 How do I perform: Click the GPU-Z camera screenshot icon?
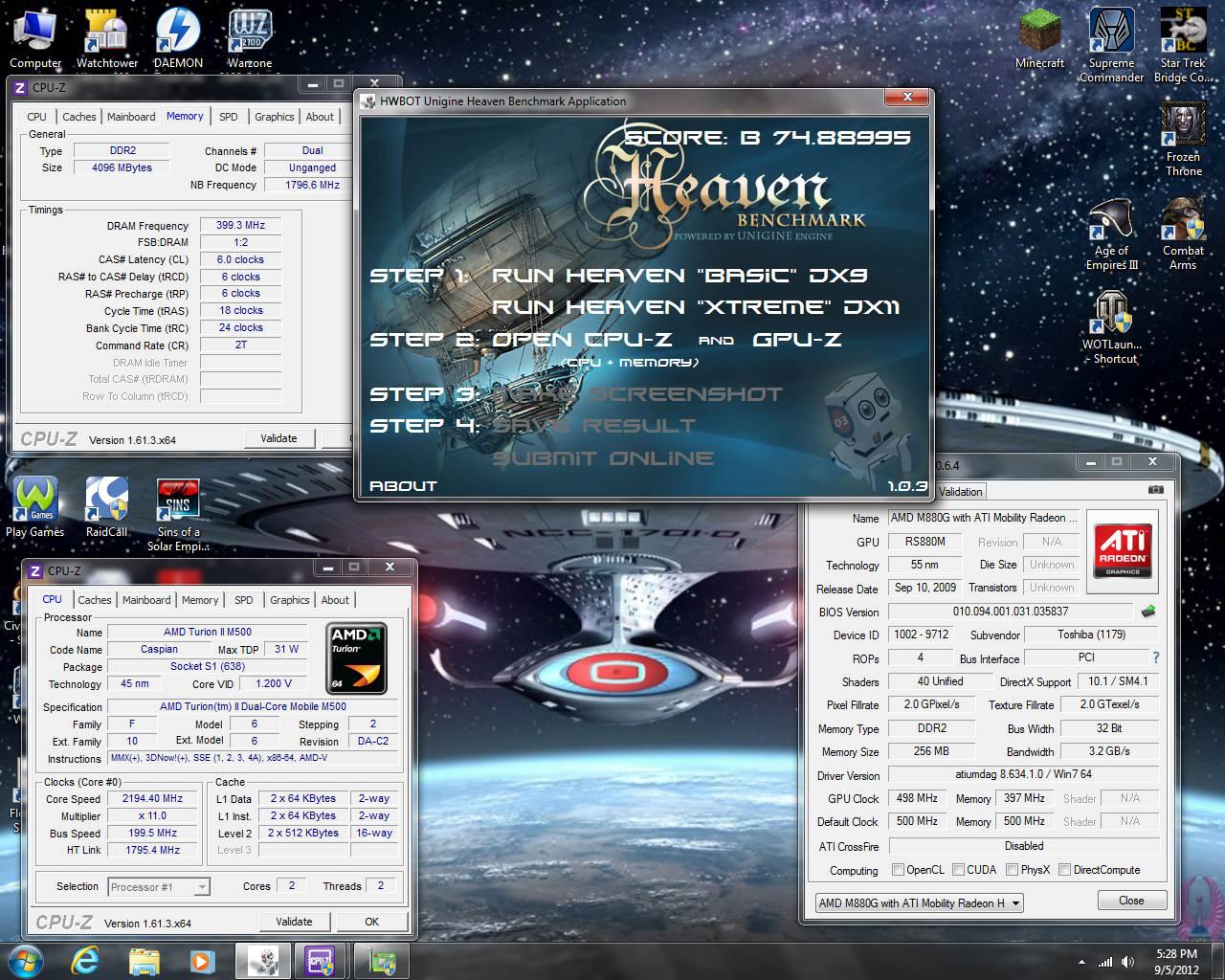(1156, 490)
